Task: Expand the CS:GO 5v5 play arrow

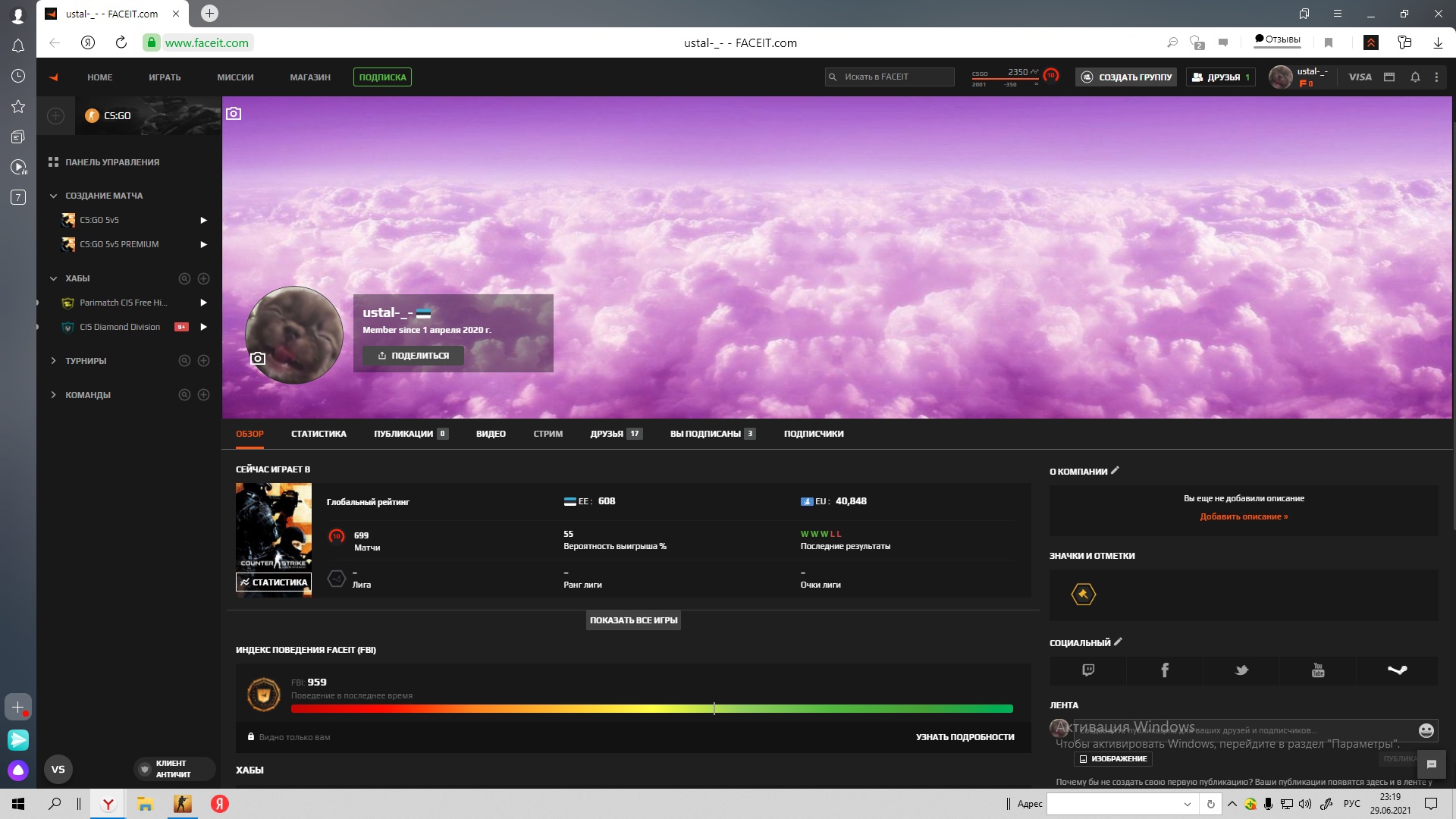Action: (203, 220)
